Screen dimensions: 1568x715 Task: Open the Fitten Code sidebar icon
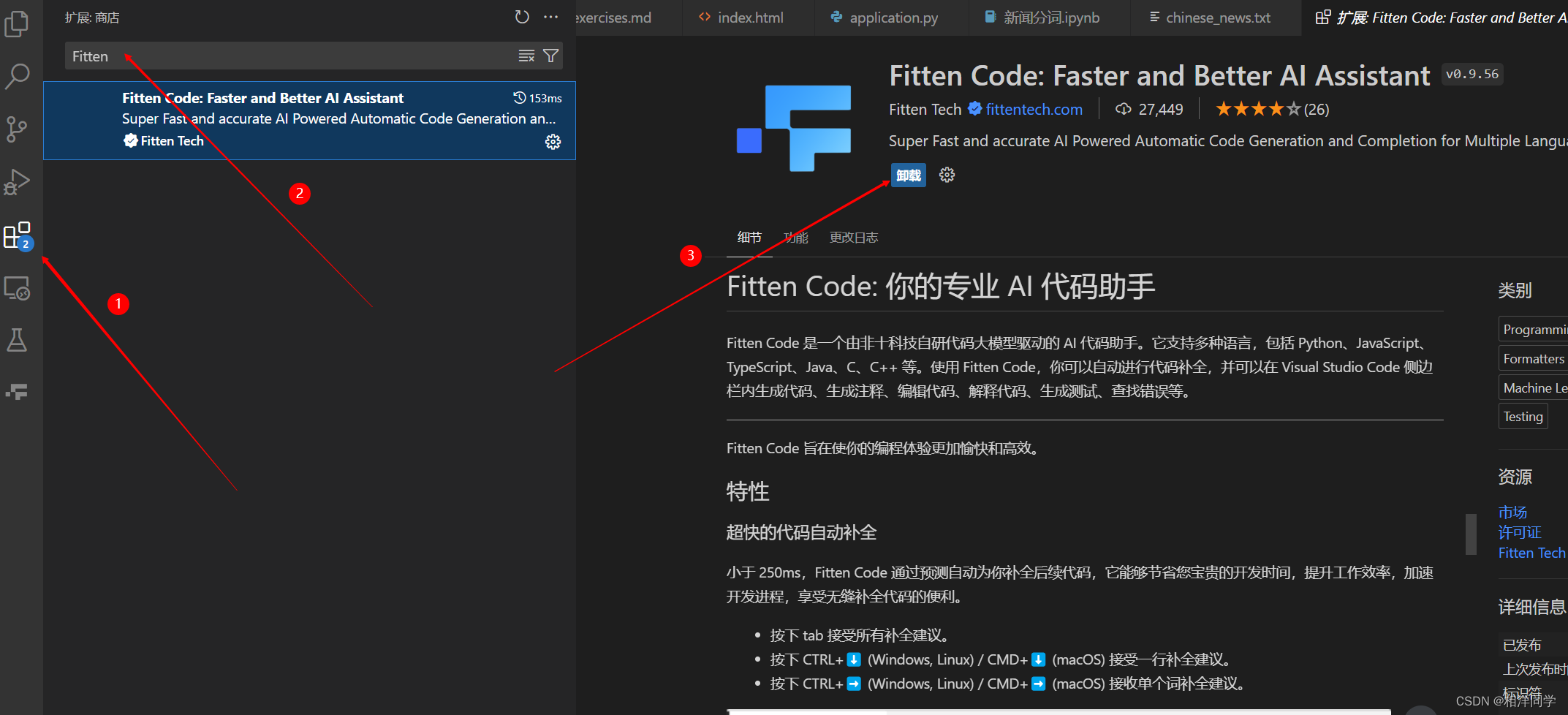tap(17, 392)
